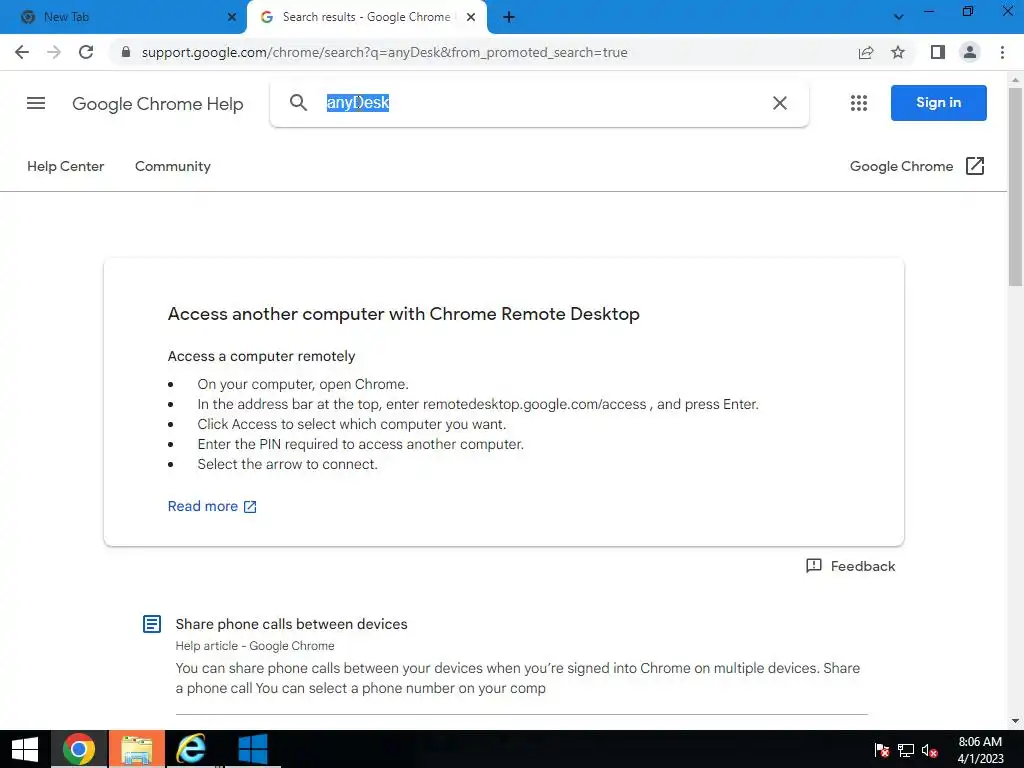Share this page icon in address bar
Screen dimensions: 1024x768
pos(866,52)
